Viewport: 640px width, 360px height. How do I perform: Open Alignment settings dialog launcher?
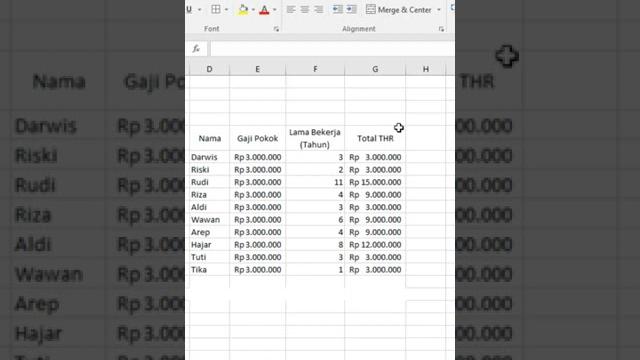441,29
